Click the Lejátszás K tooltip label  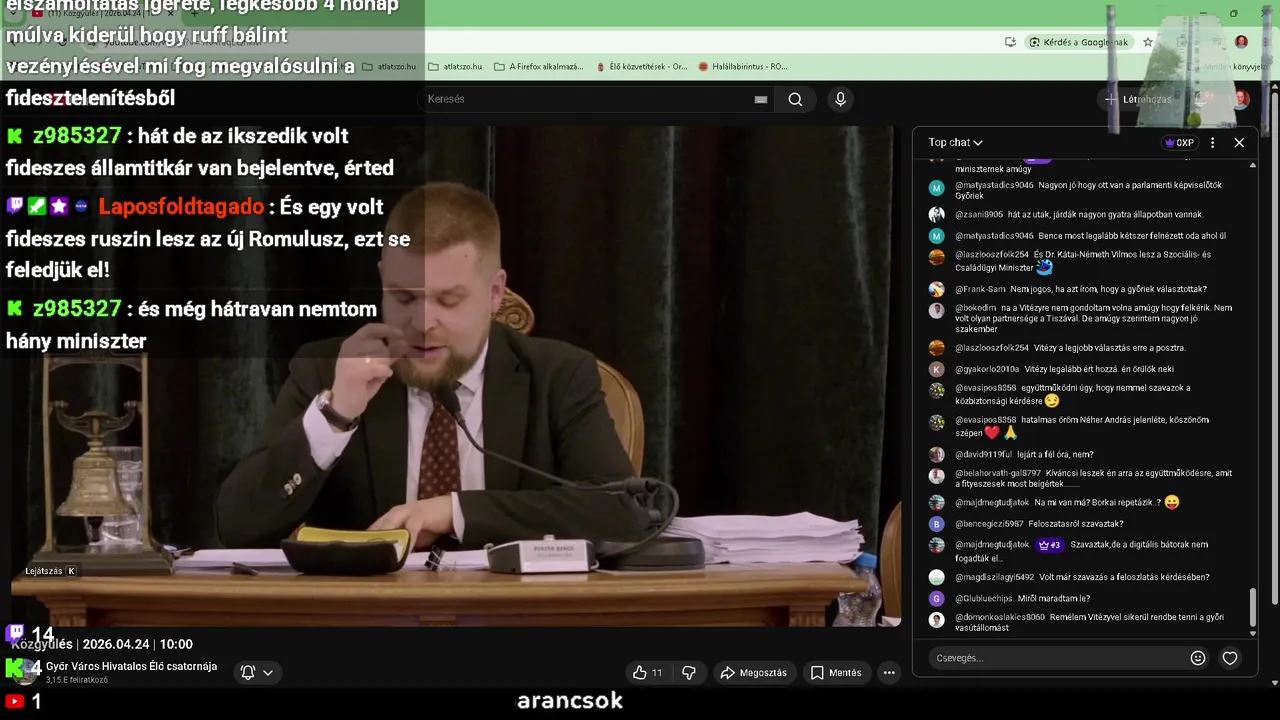pyautogui.click(x=50, y=571)
